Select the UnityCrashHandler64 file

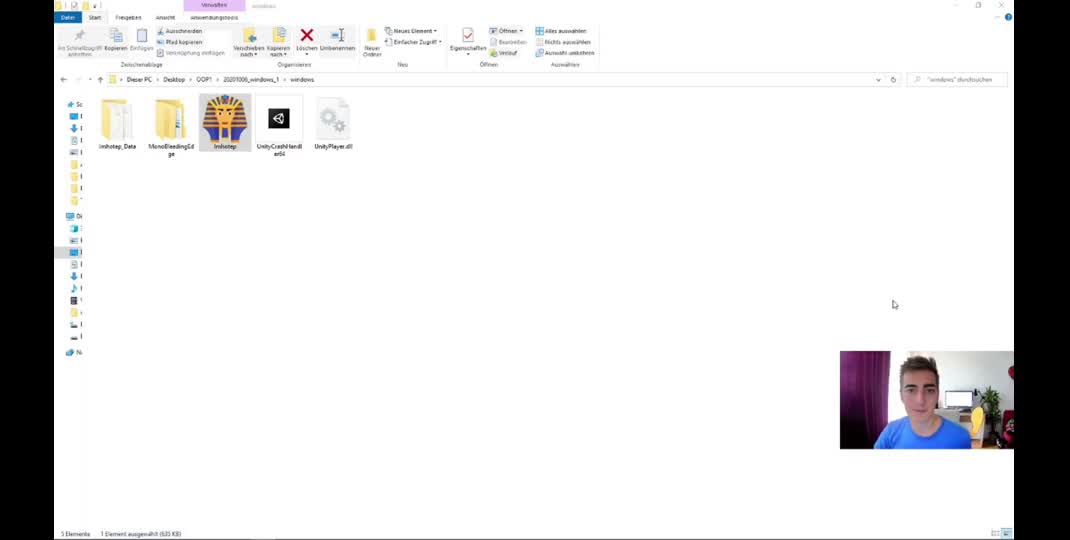coord(279,121)
